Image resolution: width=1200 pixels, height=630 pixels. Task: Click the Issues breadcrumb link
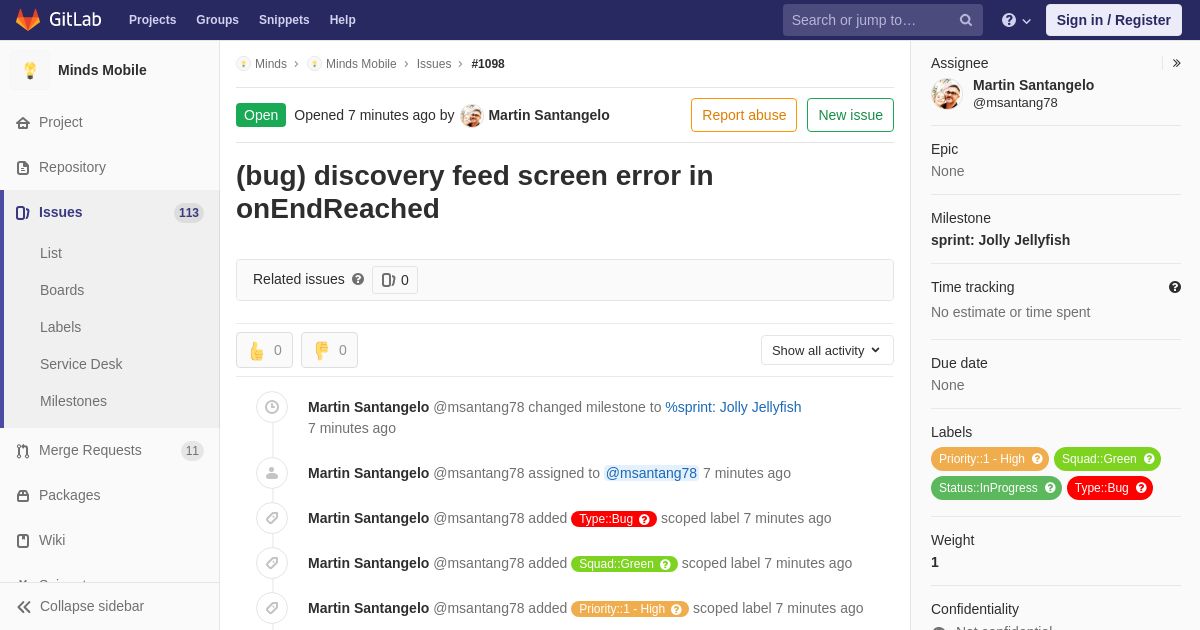pyautogui.click(x=434, y=64)
